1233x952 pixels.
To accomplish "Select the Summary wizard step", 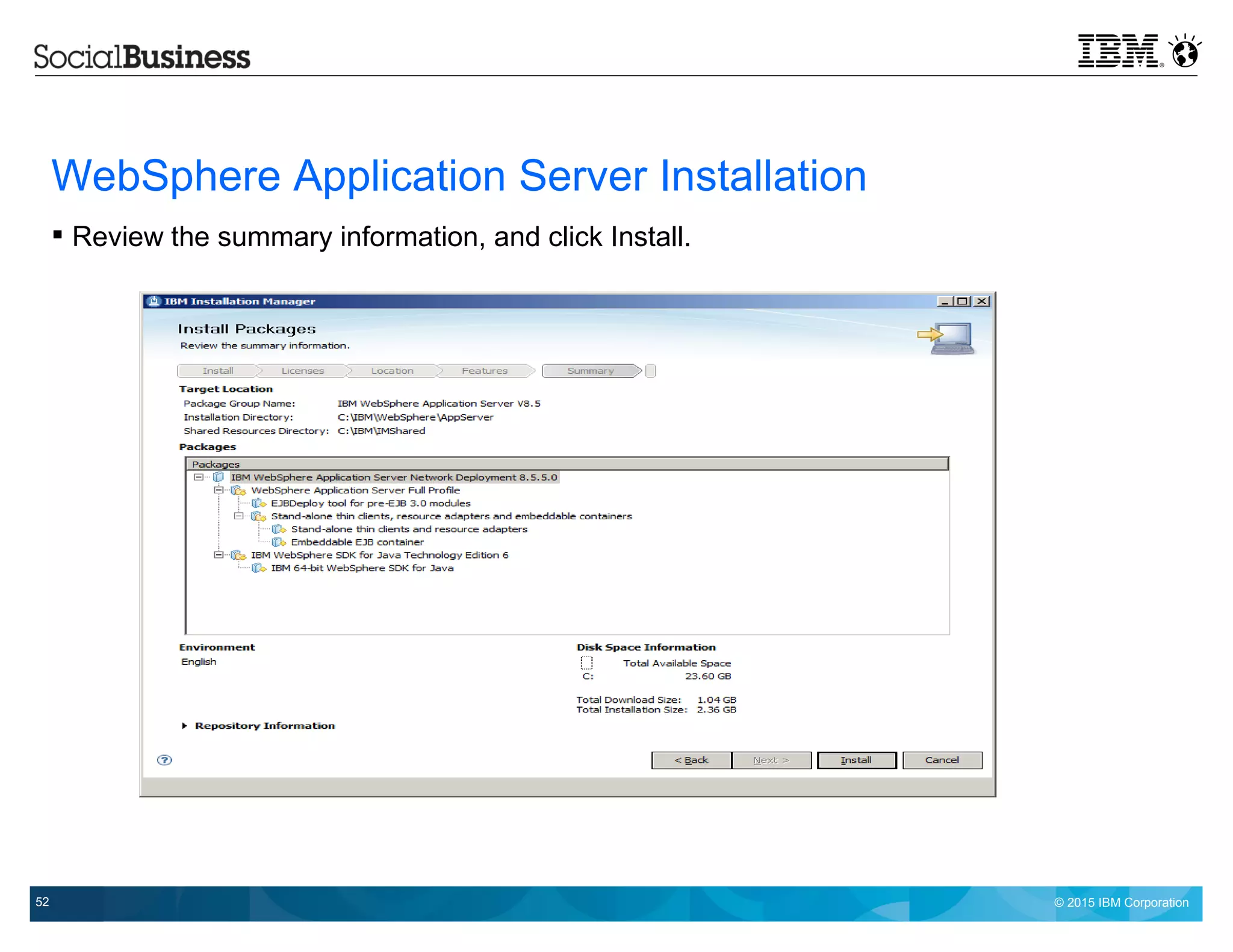I will point(591,371).
